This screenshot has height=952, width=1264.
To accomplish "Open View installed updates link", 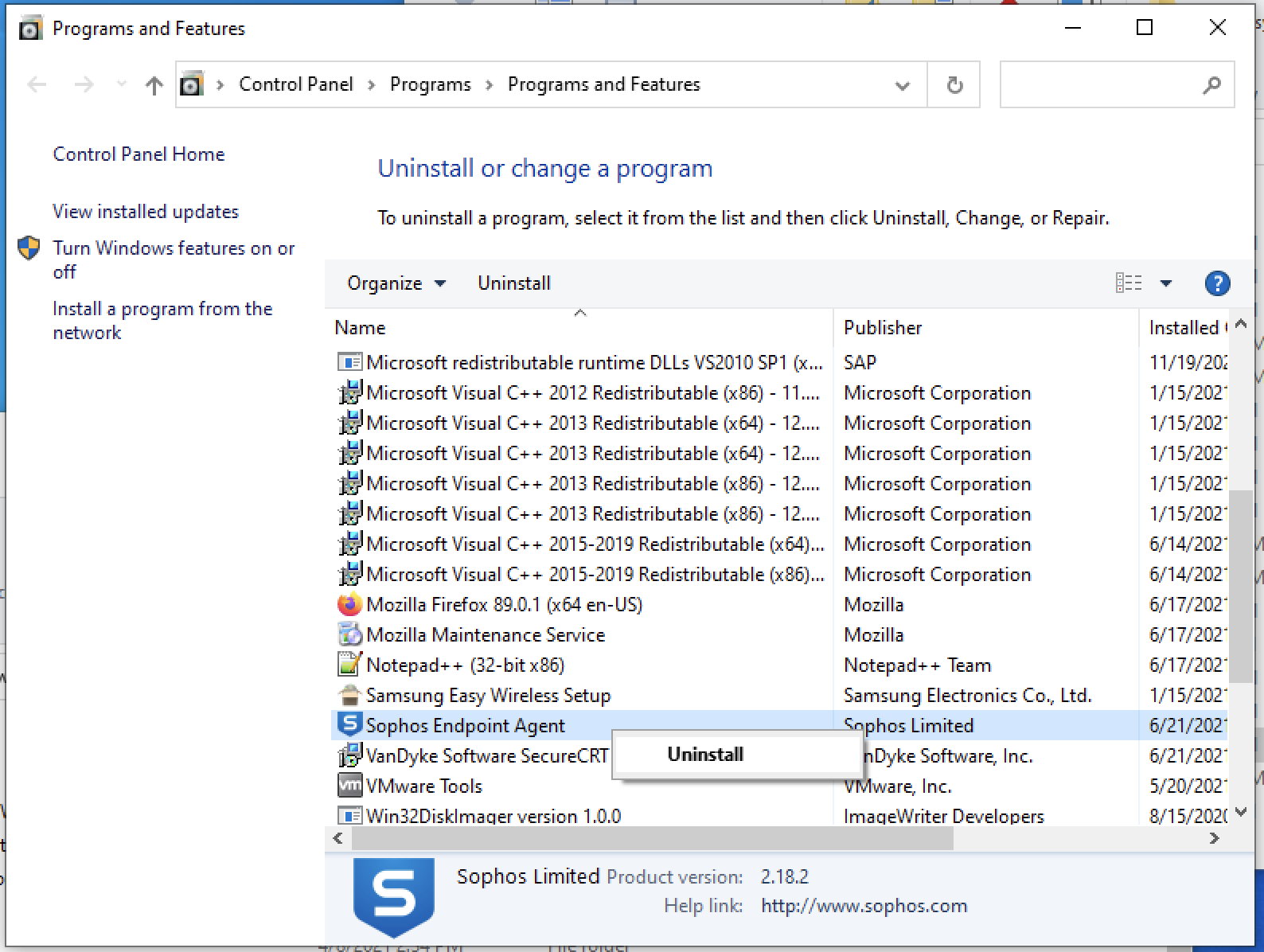I will pyautogui.click(x=146, y=212).
